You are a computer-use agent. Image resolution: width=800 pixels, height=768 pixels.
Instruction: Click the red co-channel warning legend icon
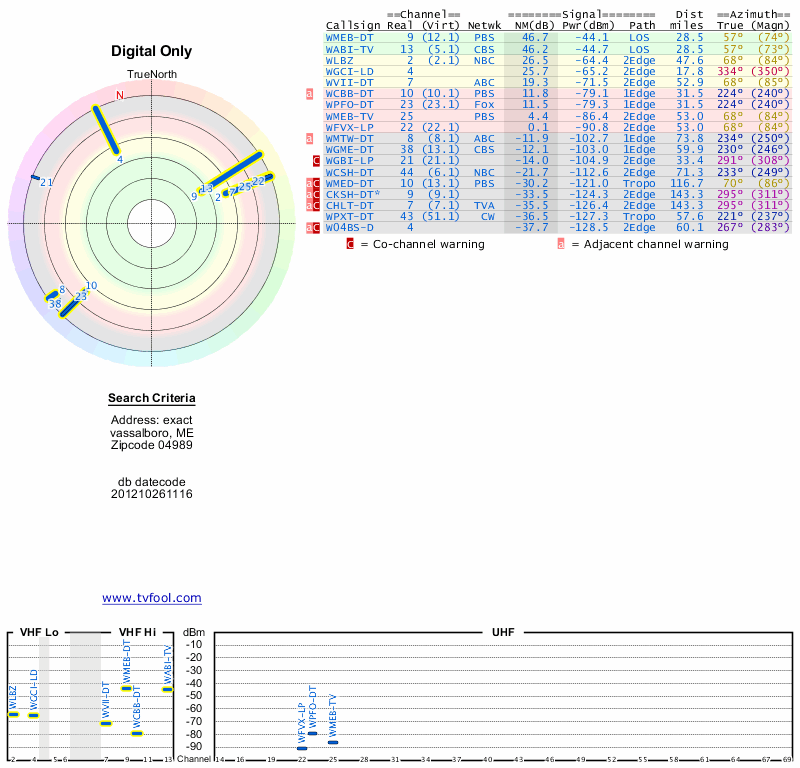(350, 244)
